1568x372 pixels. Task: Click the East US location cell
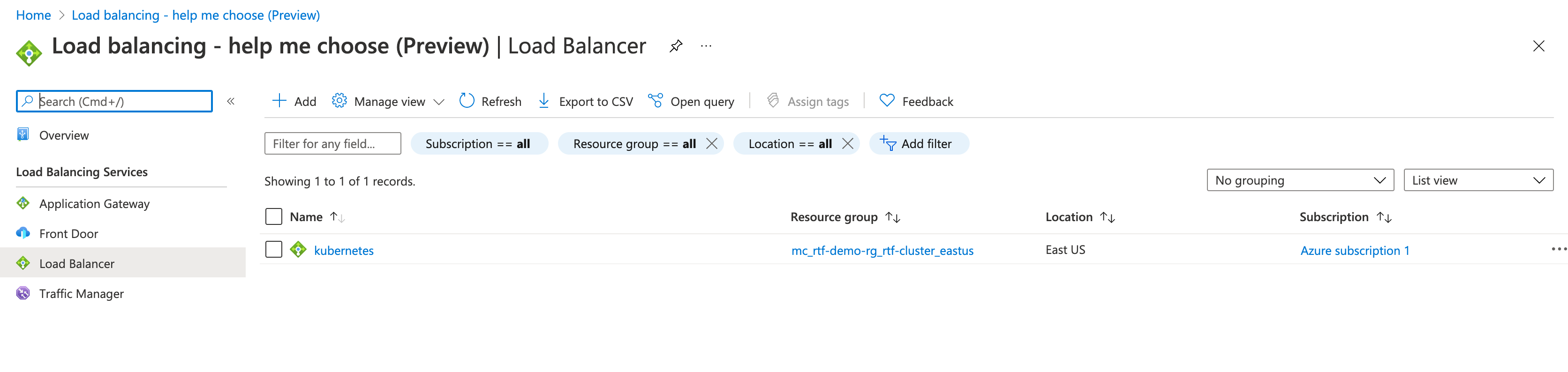click(1065, 250)
